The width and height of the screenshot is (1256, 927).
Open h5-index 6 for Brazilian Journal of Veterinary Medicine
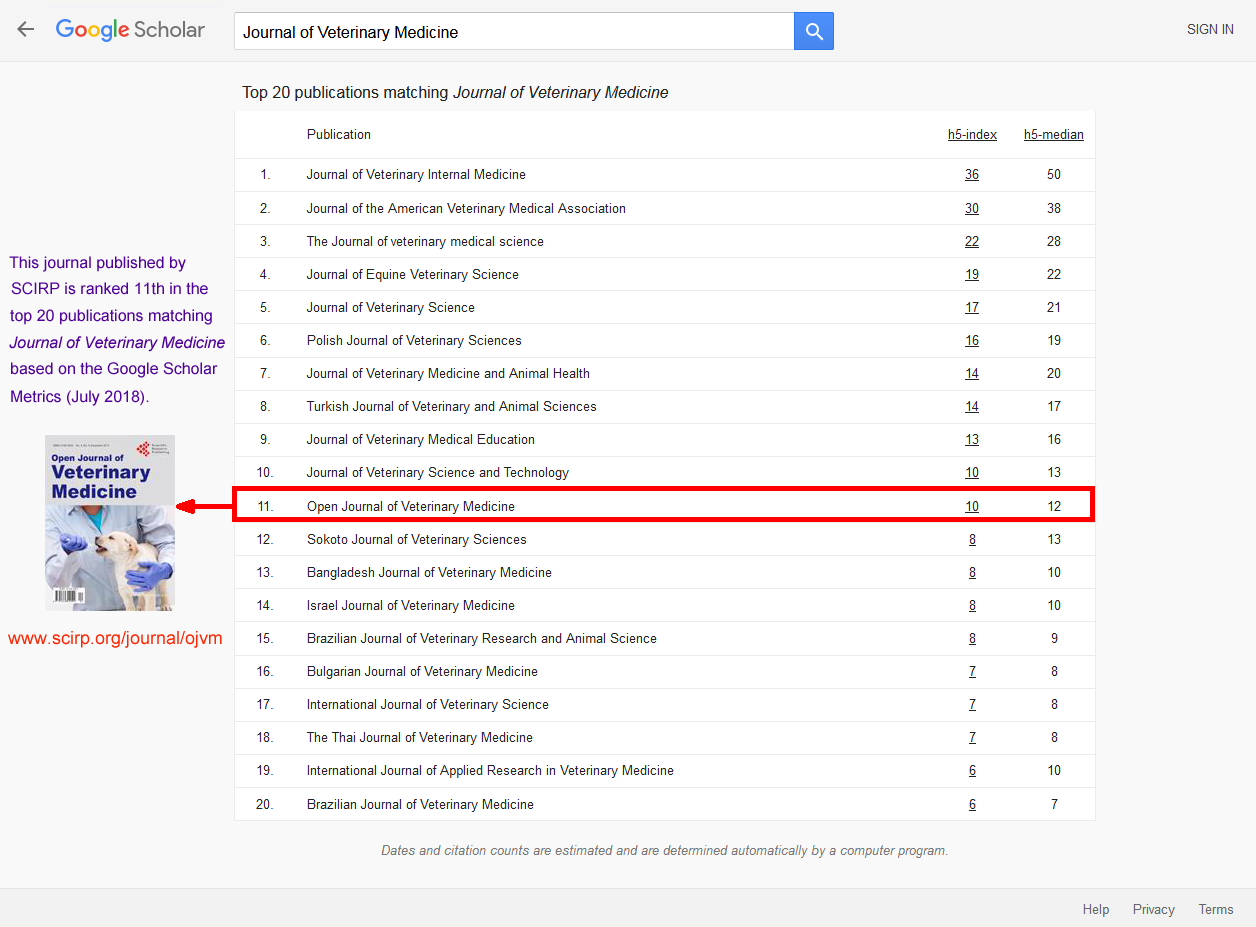point(972,805)
